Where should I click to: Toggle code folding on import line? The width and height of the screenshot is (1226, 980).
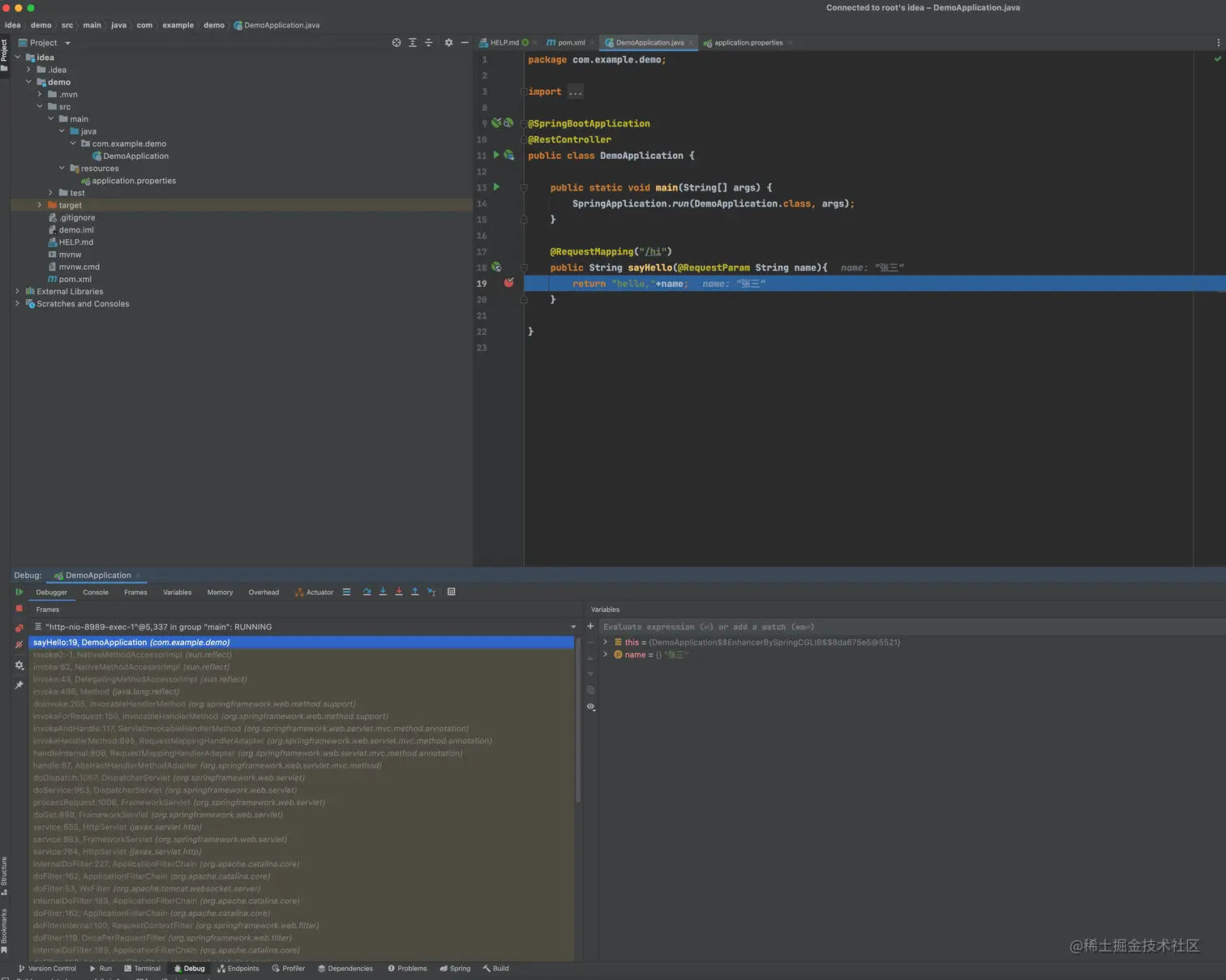[x=524, y=92]
